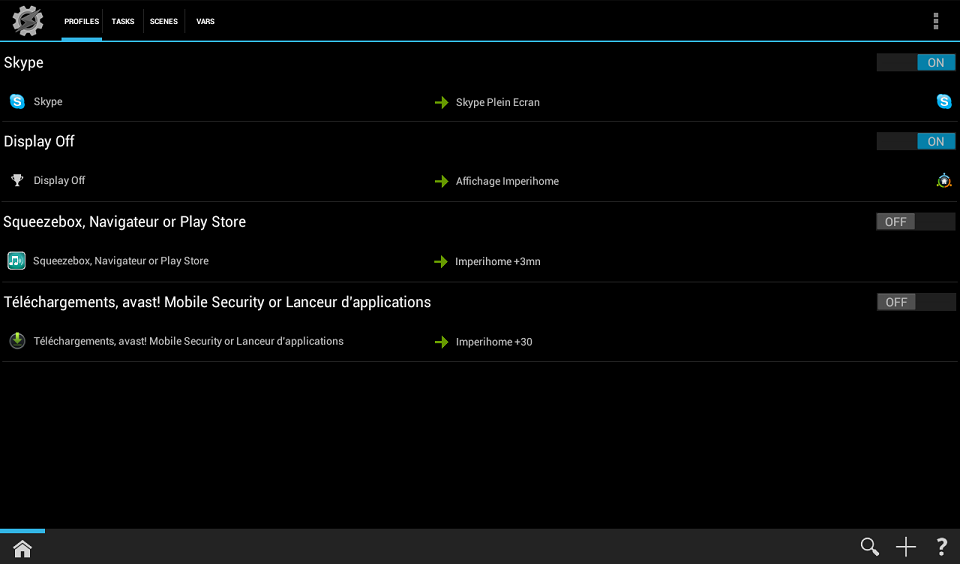This screenshot has height=564, width=960.
Task: Click the Squeezebox music note icon
Action: (17, 261)
